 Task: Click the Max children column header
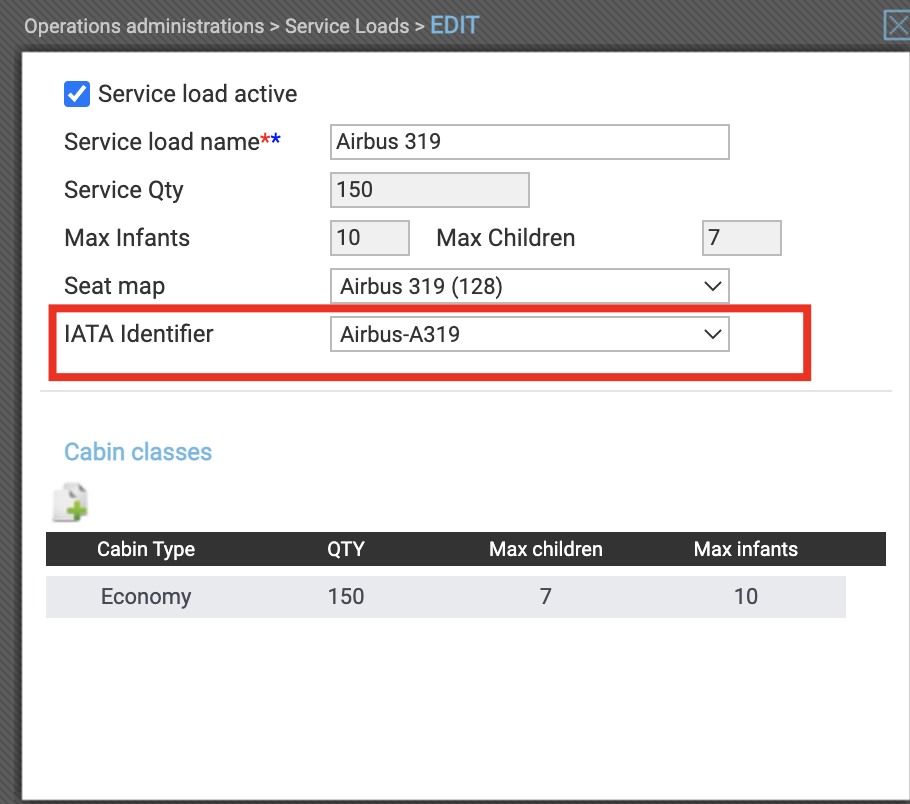click(x=546, y=549)
